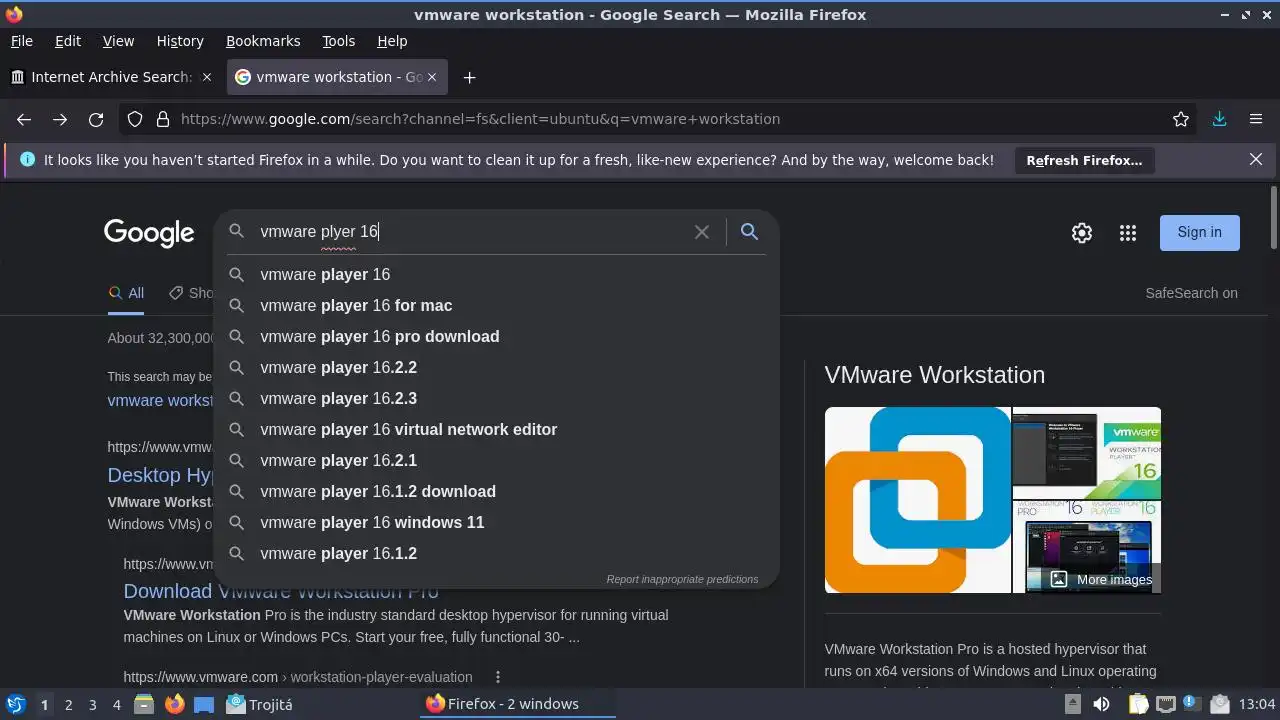
Task: Open three-dot menu for workstation-player-evaluation result
Action: [x=497, y=677]
